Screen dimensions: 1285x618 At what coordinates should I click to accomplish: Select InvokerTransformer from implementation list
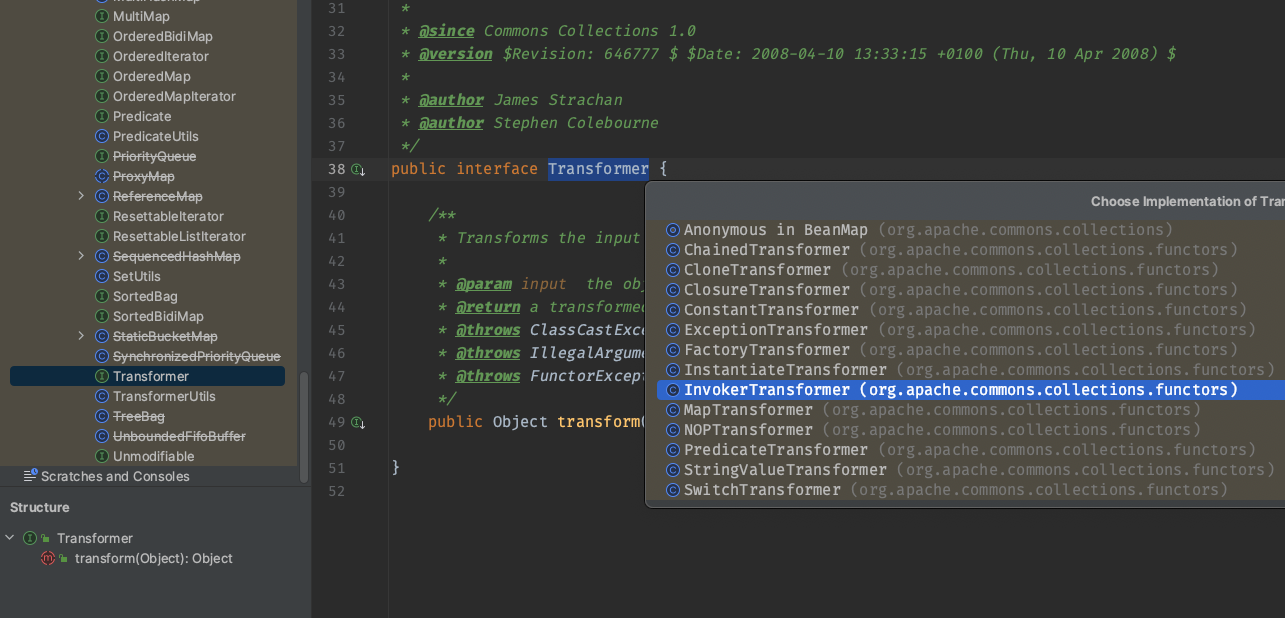tap(767, 390)
